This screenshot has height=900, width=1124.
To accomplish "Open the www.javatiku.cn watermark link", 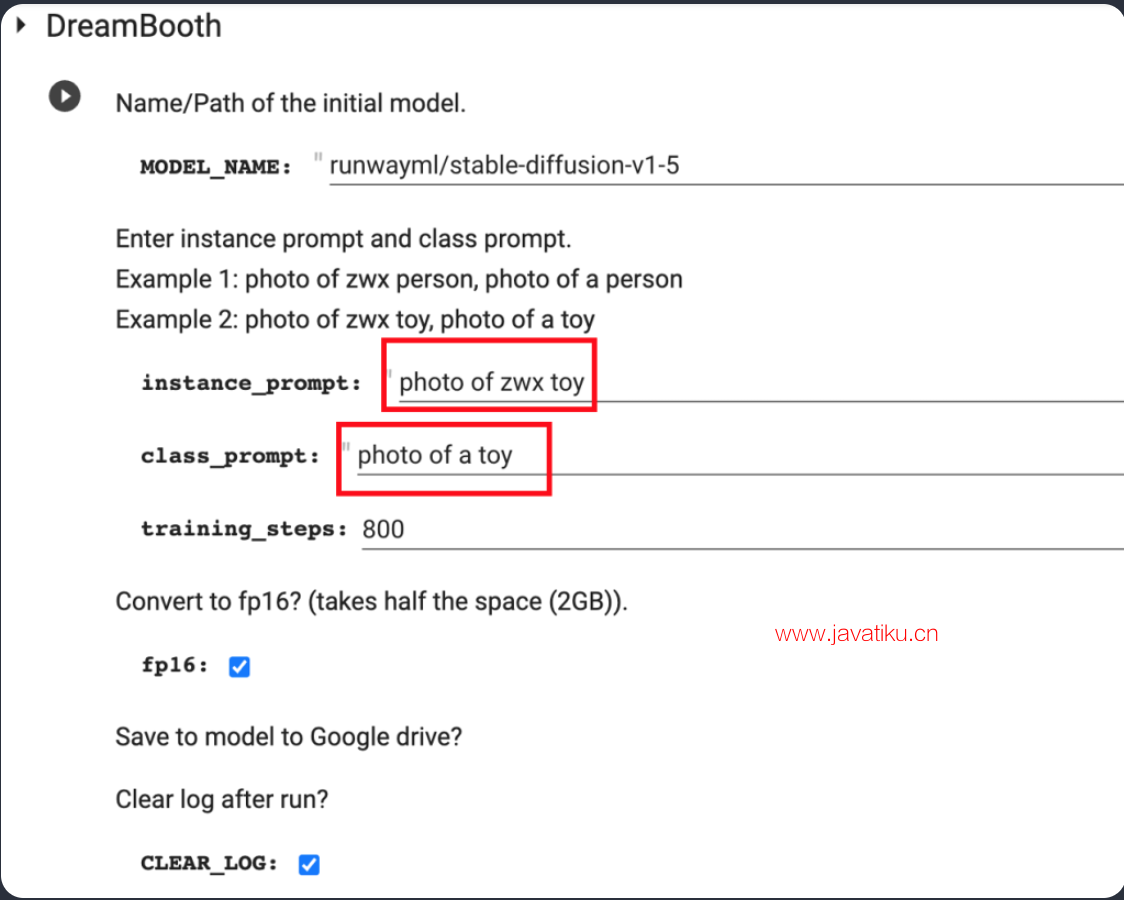I will [857, 633].
